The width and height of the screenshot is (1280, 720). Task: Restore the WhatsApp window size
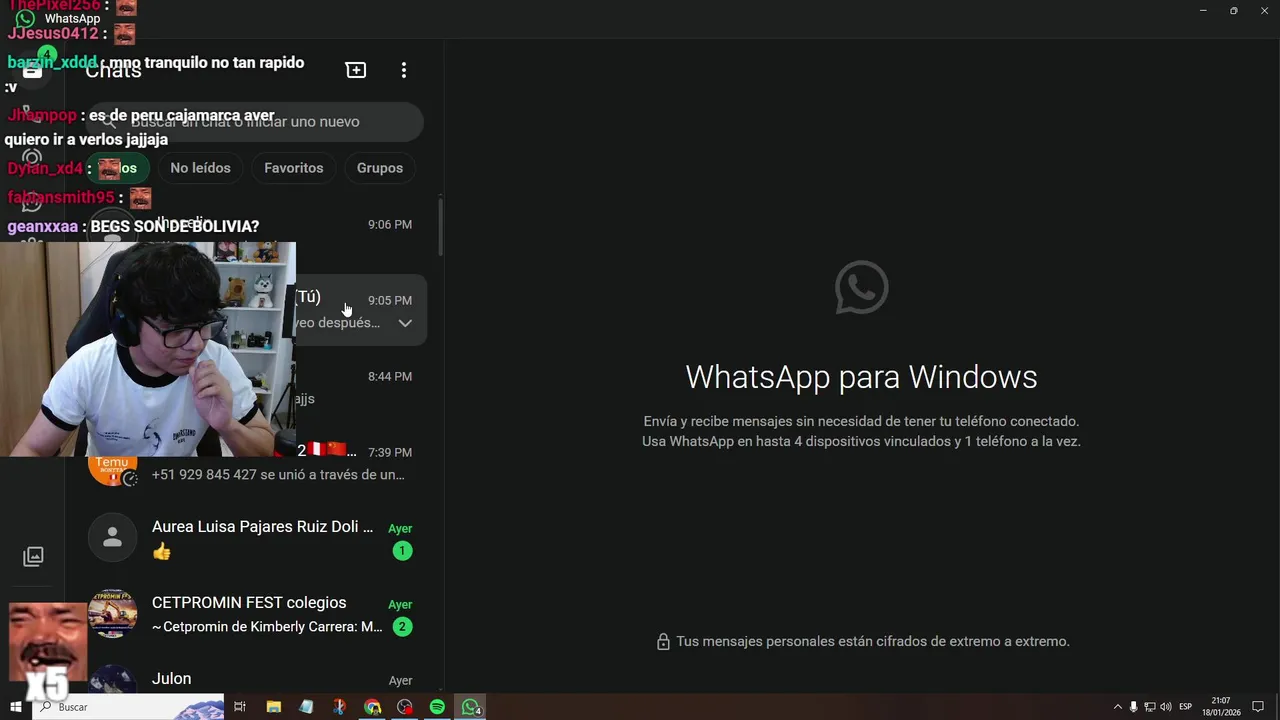click(1233, 10)
